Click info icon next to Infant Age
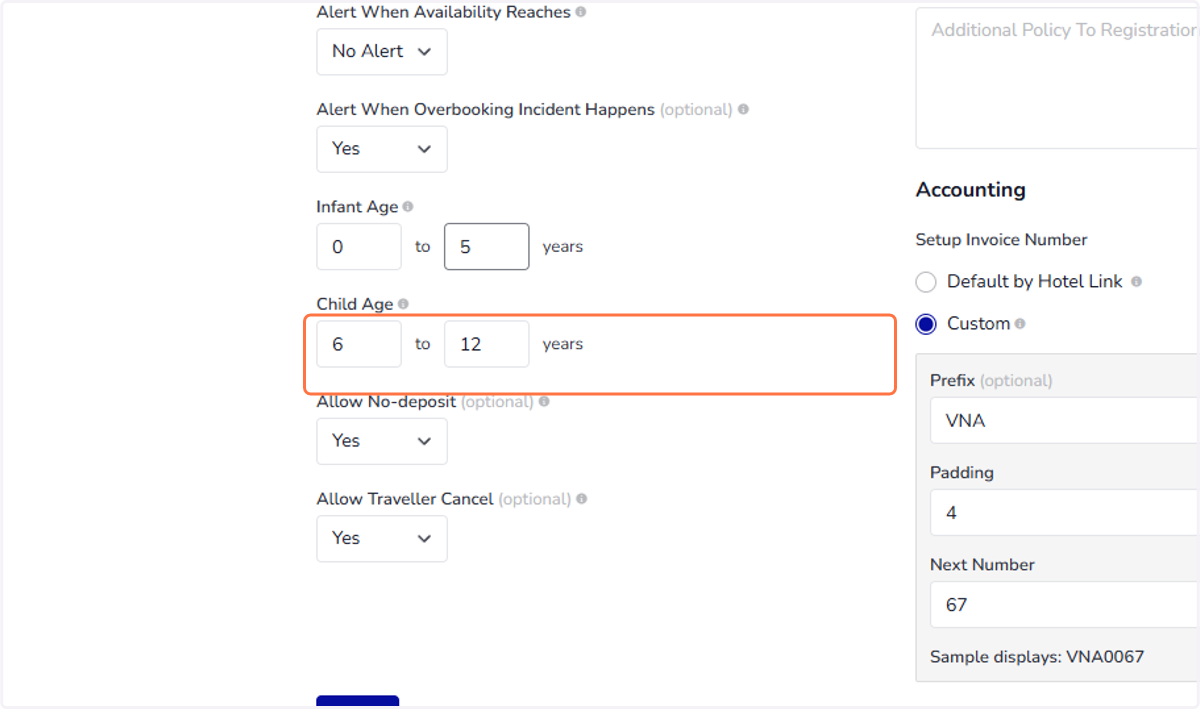1200x709 pixels. point(408,207)
